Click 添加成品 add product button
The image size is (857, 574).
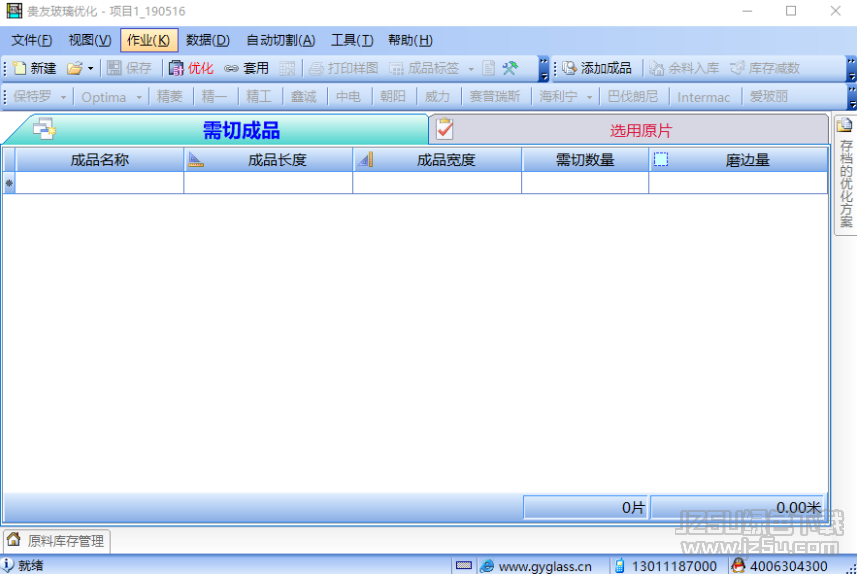tap(597, 68)
